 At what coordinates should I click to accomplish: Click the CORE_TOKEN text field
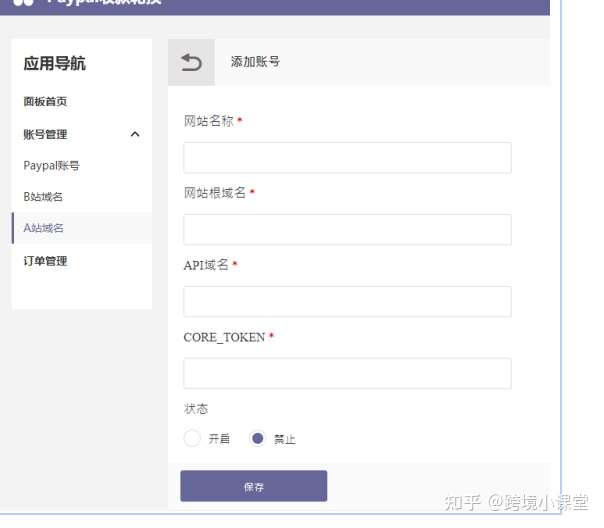347,374
